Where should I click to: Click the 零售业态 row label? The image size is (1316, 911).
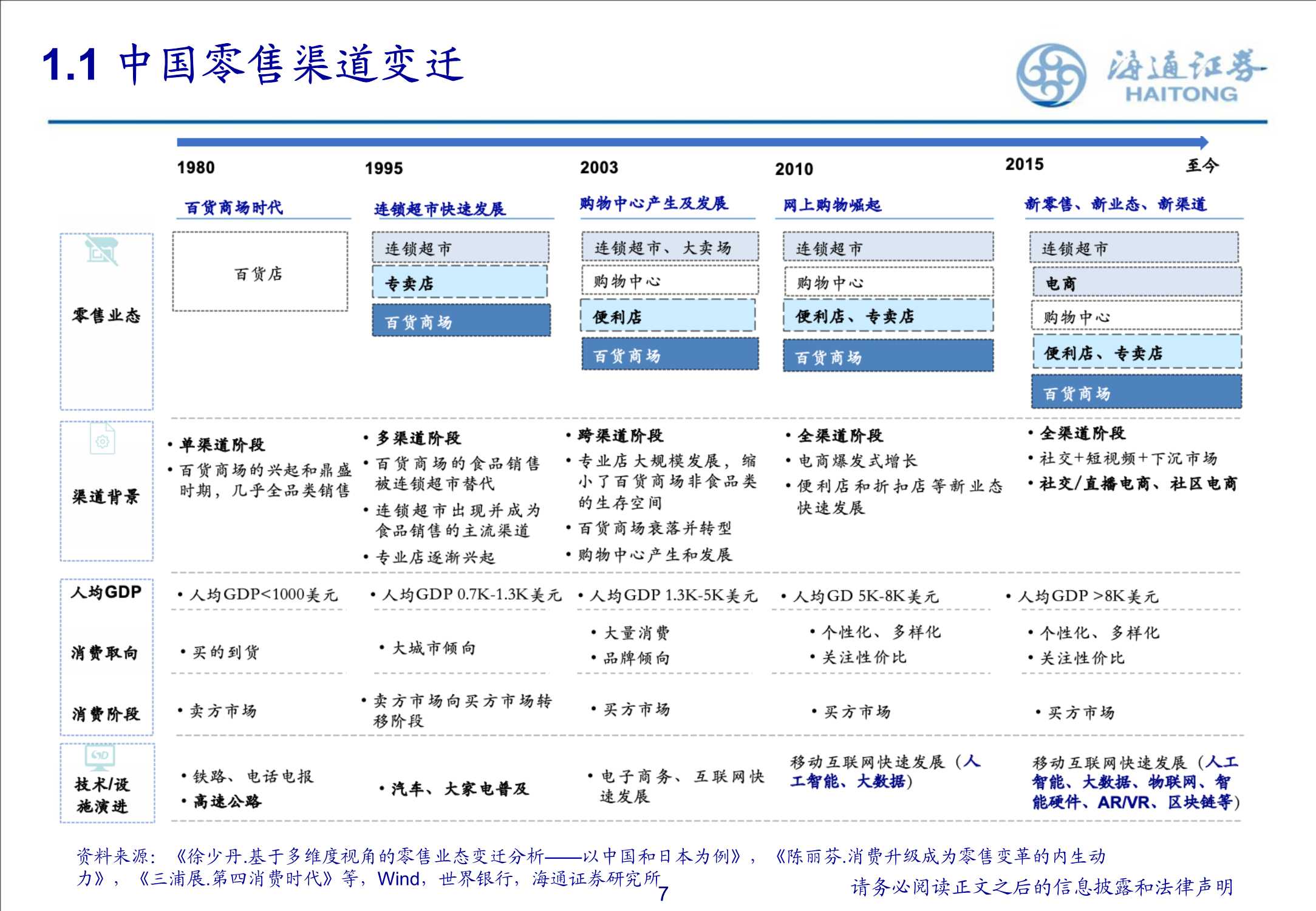click(106, 315)
